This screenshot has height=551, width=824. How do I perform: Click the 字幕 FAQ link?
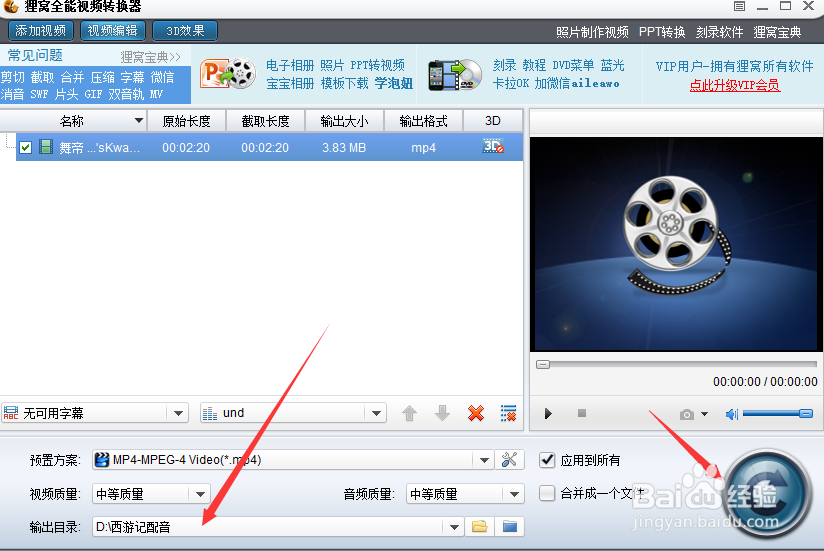point(132,77)
